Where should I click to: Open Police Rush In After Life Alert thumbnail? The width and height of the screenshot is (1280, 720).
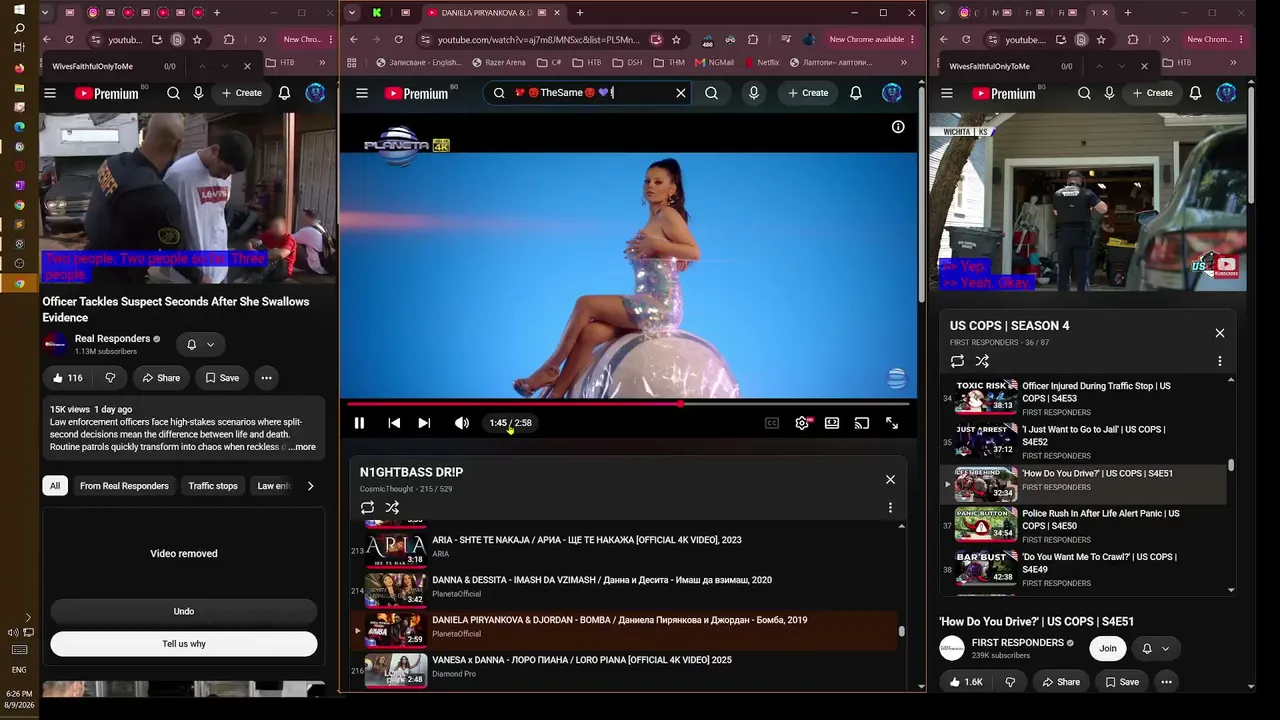(x=986, y=525)
